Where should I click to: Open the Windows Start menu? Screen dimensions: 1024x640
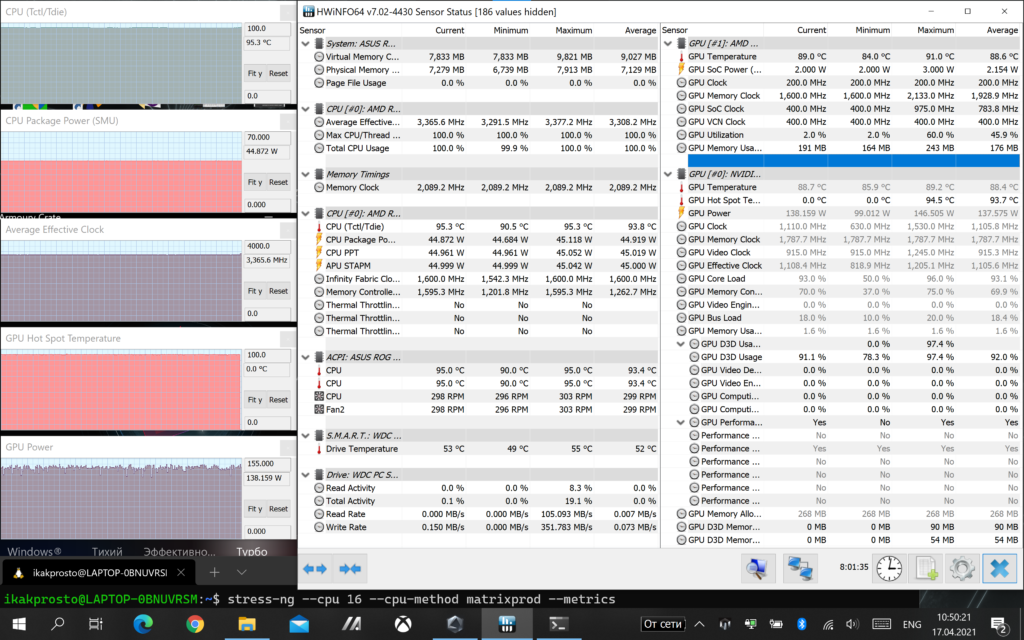[x=19, y=624]
